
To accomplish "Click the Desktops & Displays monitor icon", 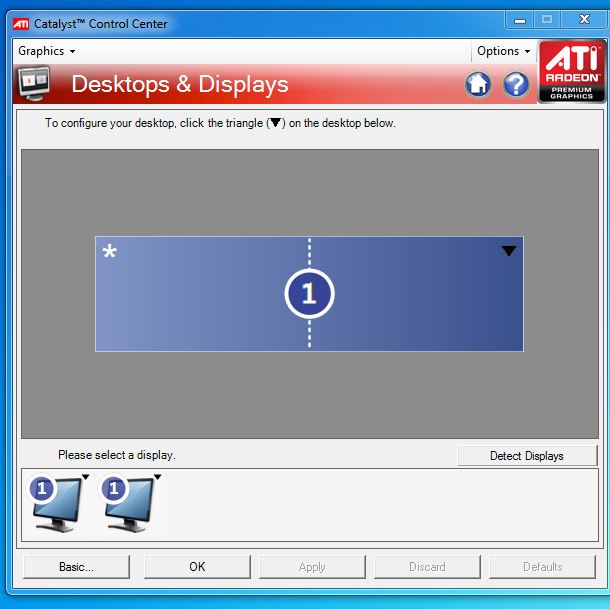I will [x=34, y=83].
